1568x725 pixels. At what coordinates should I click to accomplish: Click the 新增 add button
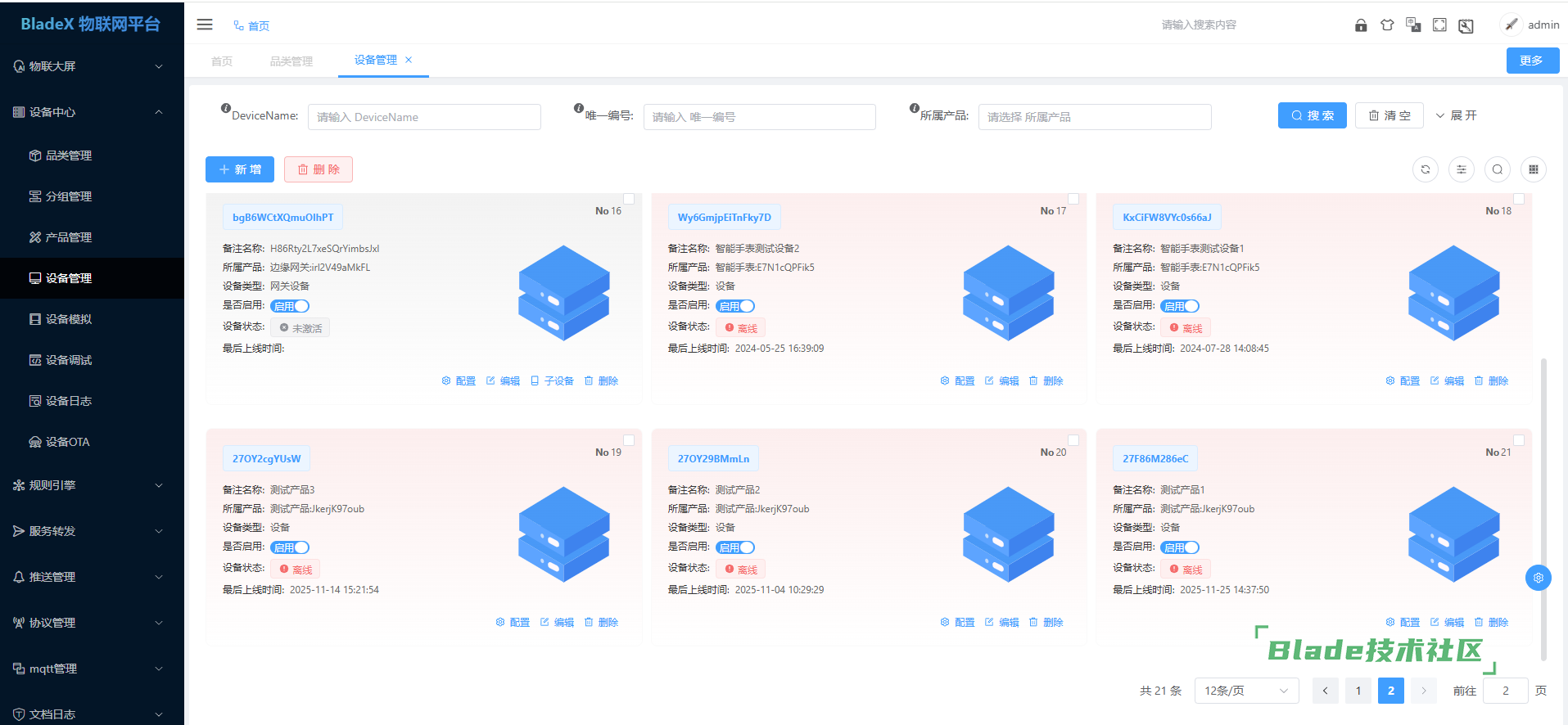[240, 169]
